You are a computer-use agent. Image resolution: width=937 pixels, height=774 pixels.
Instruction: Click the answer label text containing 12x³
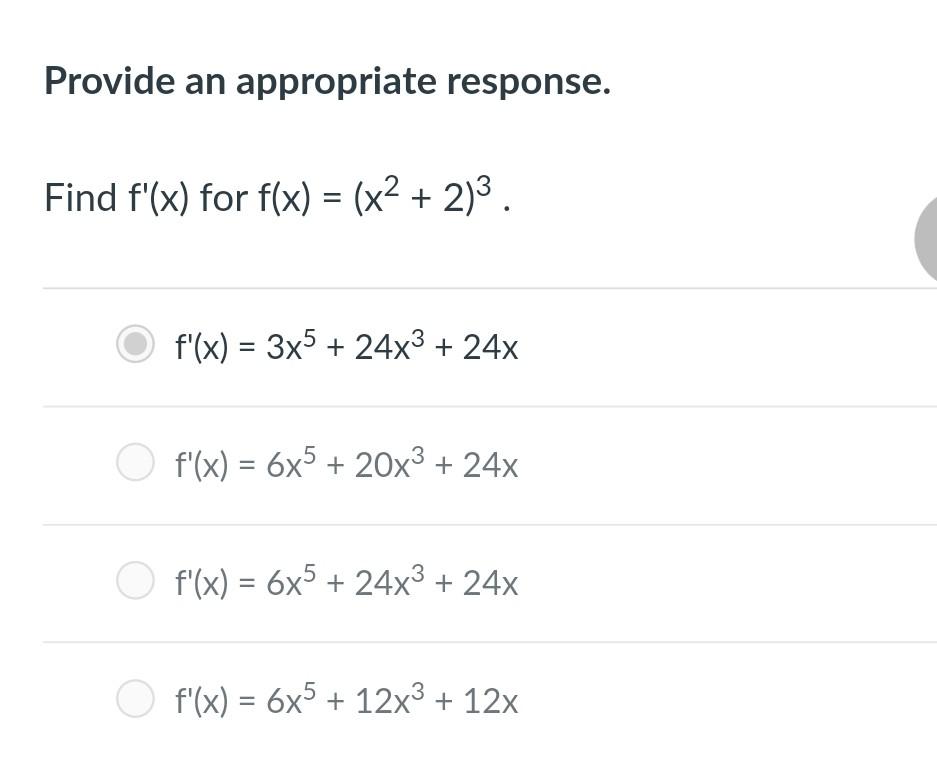click(347, 700)
